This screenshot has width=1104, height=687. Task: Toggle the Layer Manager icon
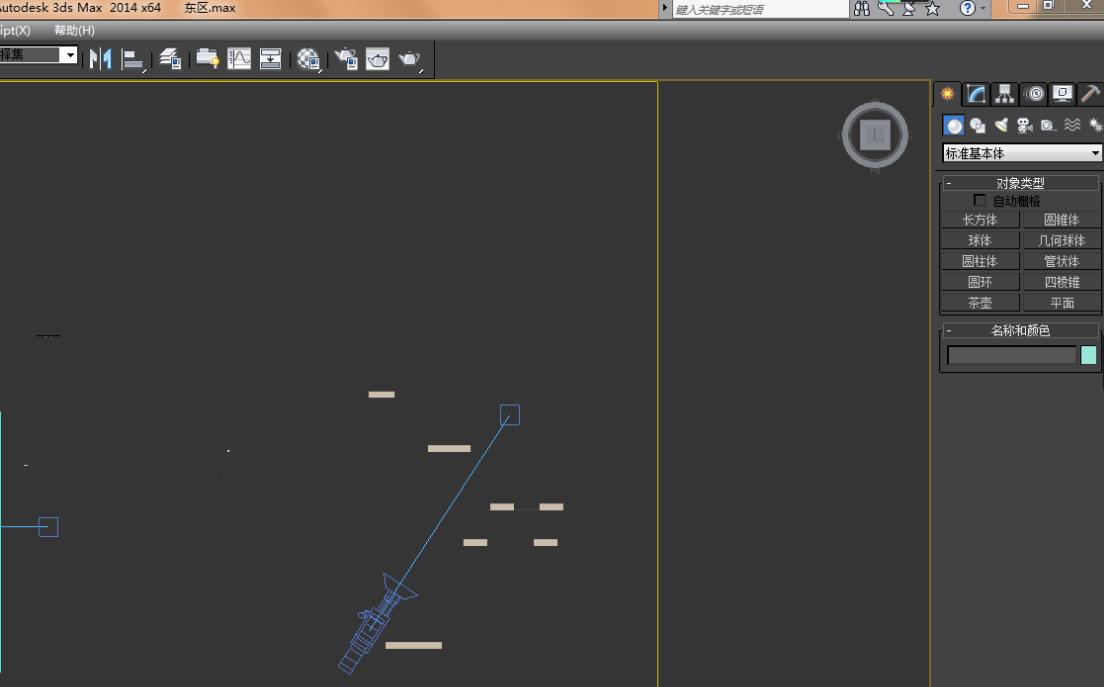[170, 59]
